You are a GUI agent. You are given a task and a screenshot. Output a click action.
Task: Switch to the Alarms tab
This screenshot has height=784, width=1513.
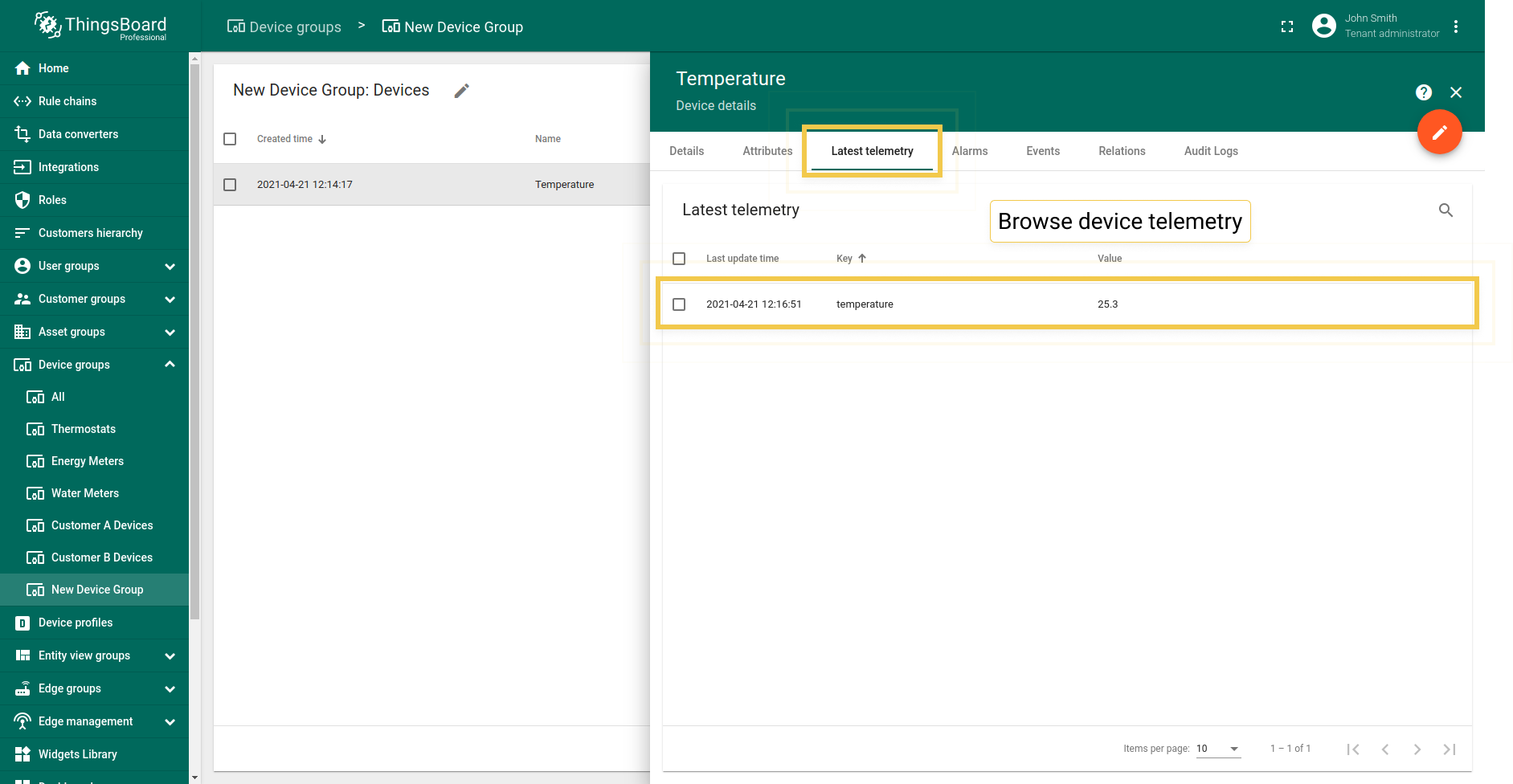[x=970, y=151]
